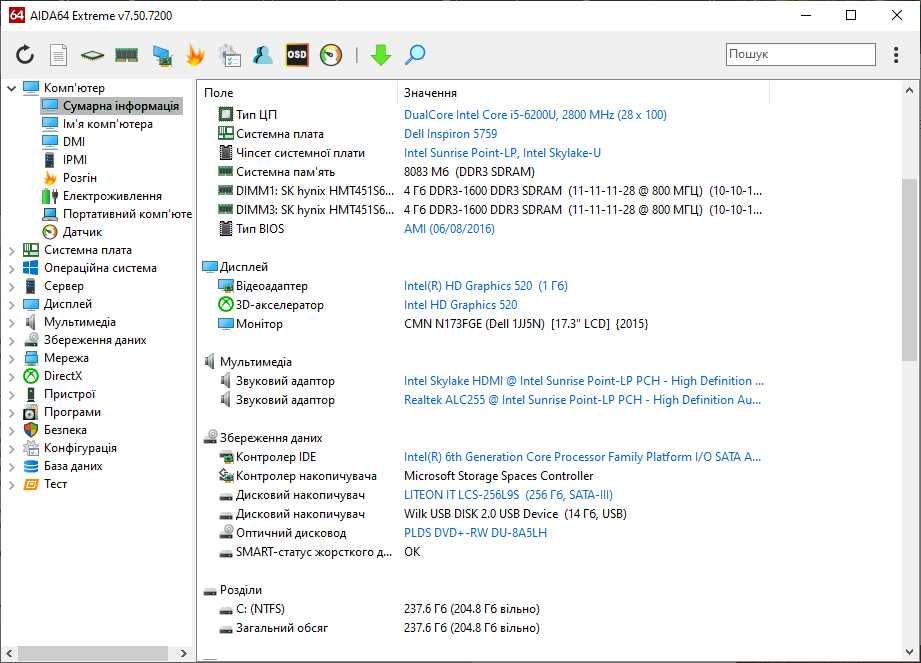921x663 pixels.
Task: Open Intel(R) HD Graphics 520 (1 Гб) link
Action: 486,286
